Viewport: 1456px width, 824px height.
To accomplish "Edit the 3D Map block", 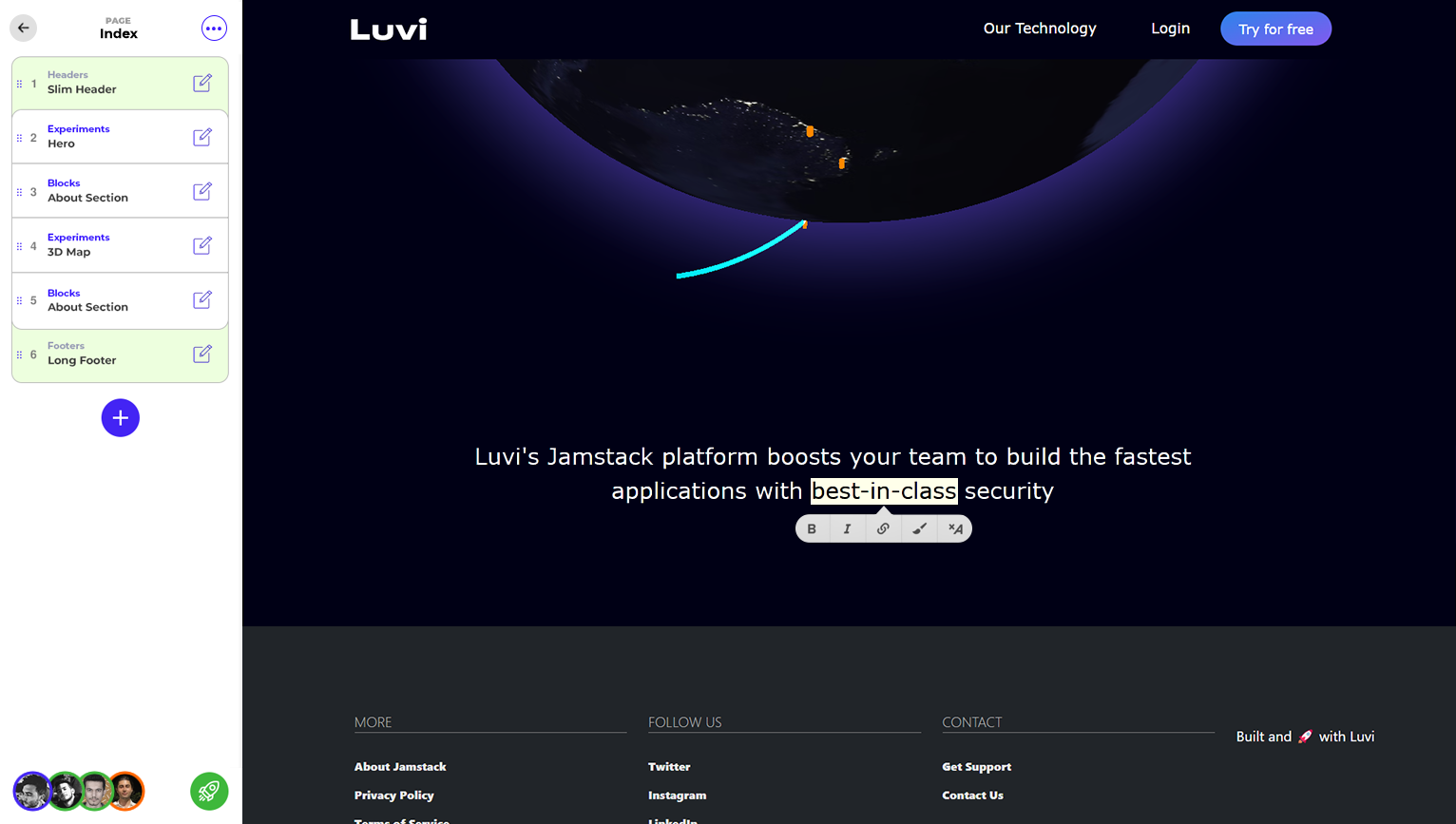I will click(x=202, y=246).
